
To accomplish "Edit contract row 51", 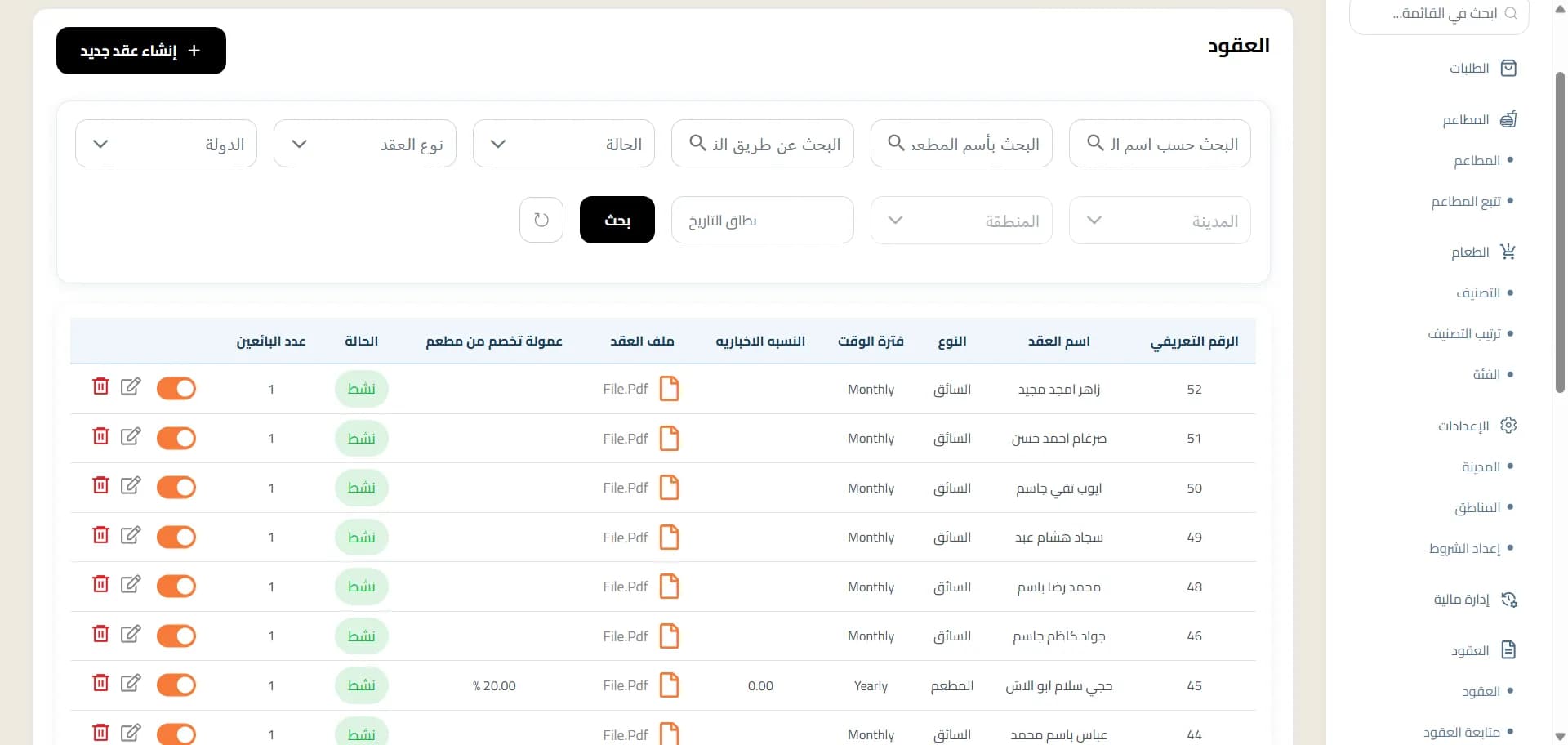I will [x=131, y=435].
